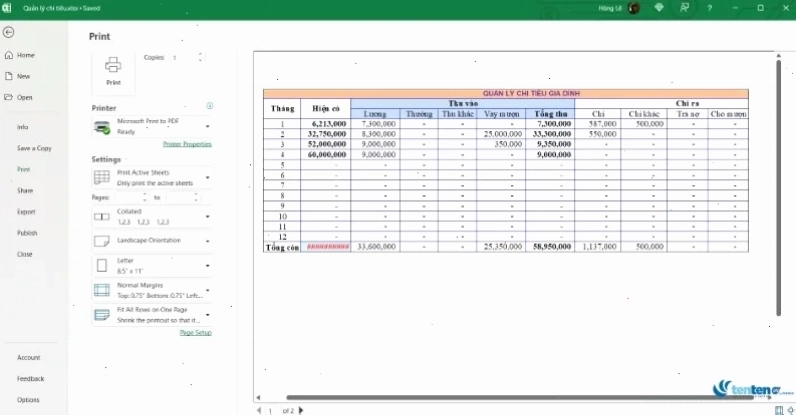Go to the previous preview page

click(x=259, y=410)
